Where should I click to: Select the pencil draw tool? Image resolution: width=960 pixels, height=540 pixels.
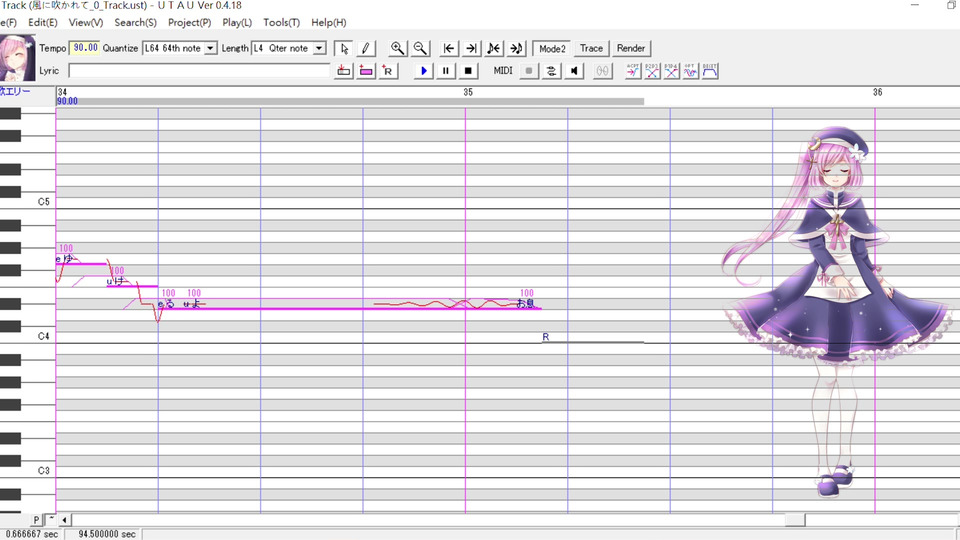366,48
